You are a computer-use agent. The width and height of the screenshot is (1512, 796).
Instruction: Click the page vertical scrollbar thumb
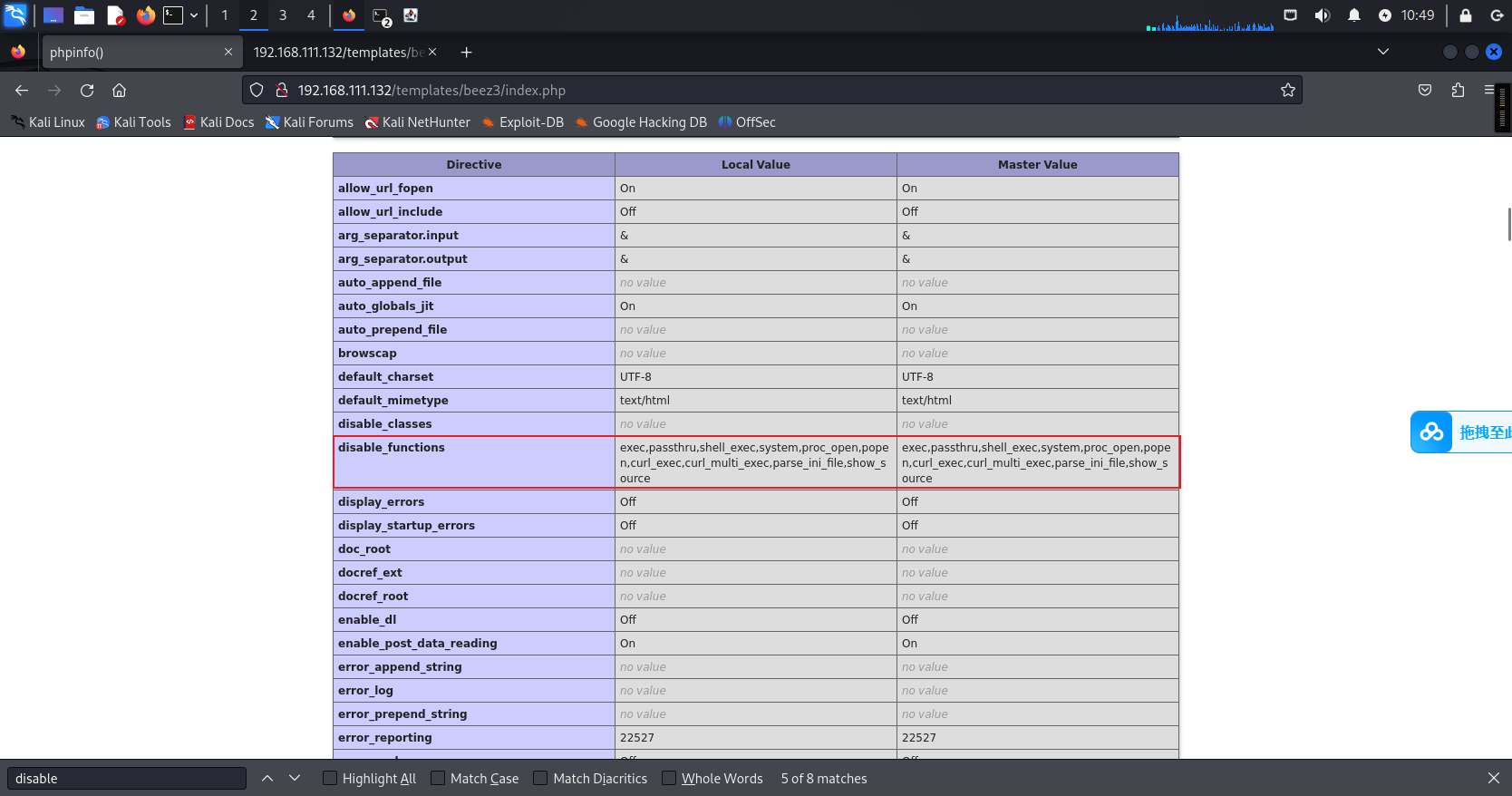[1508, 224]
